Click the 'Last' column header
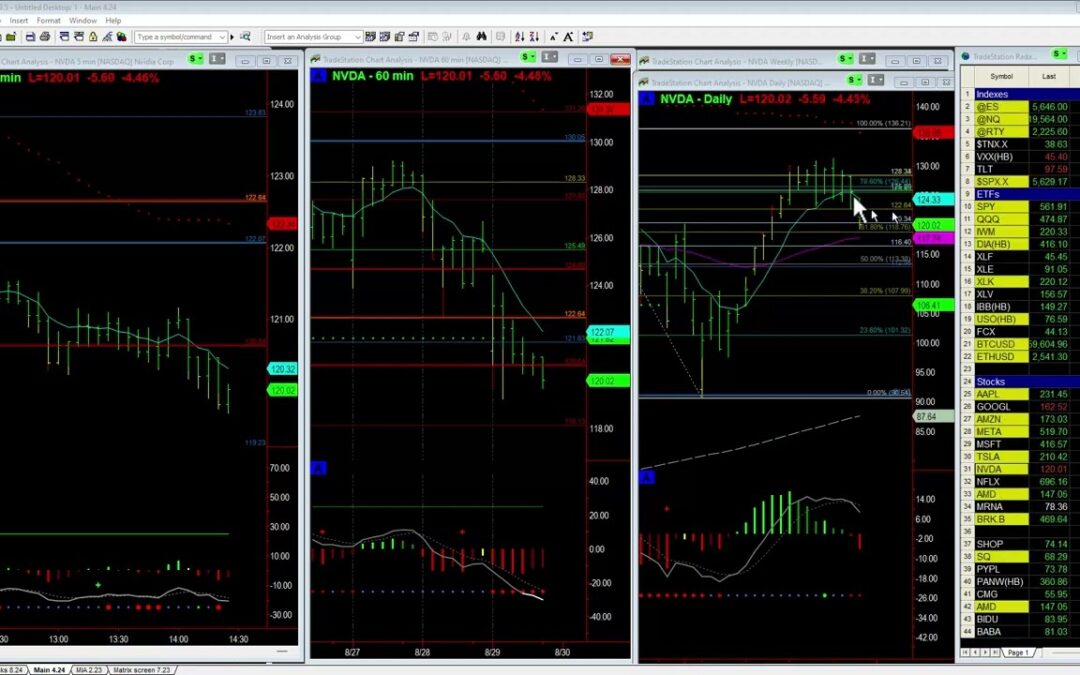The image size is (1080, 675). click(x=1048, y=76)
